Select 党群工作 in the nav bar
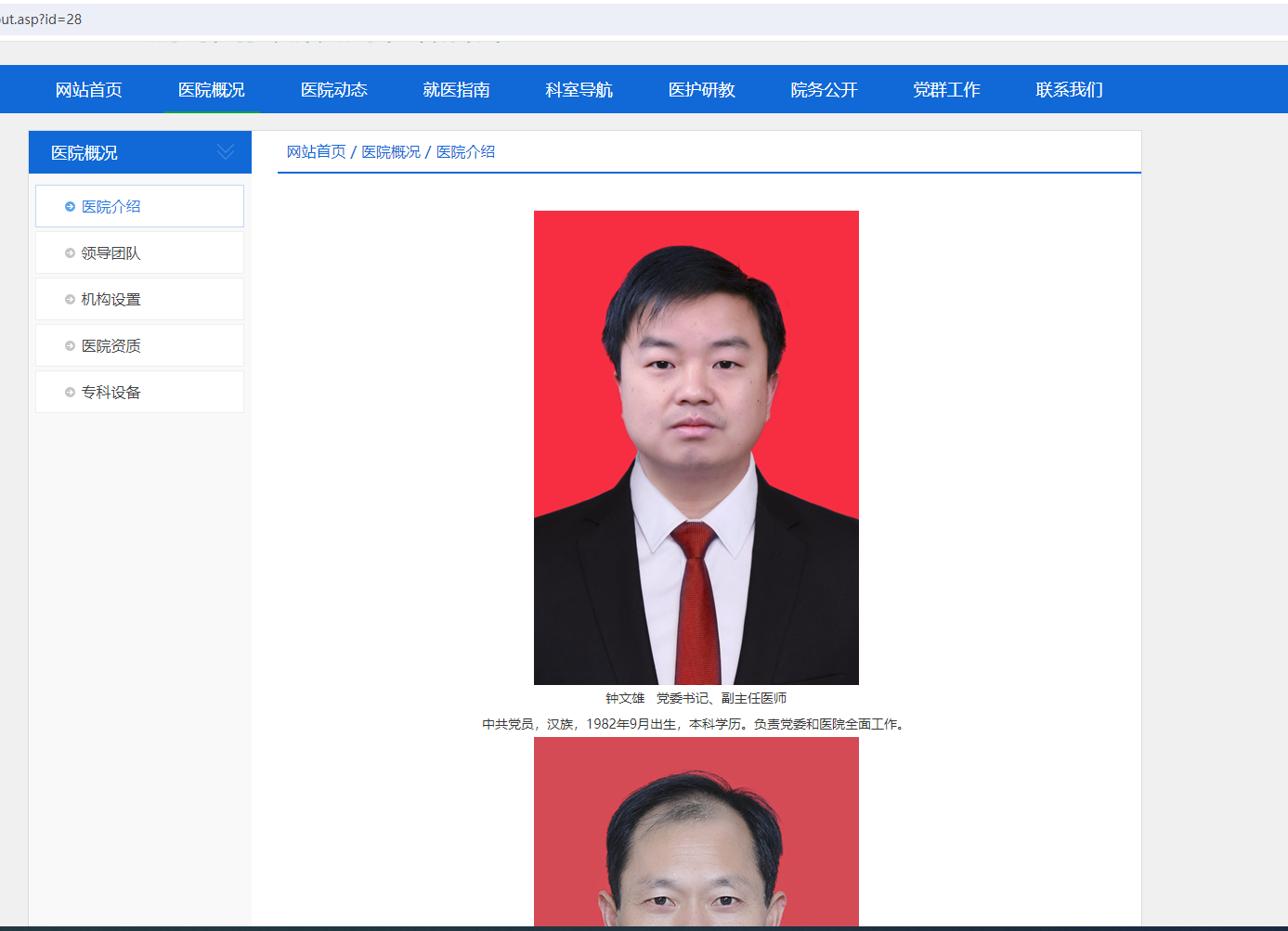Viewport: 1288px width, 931px height. (946, 90)
